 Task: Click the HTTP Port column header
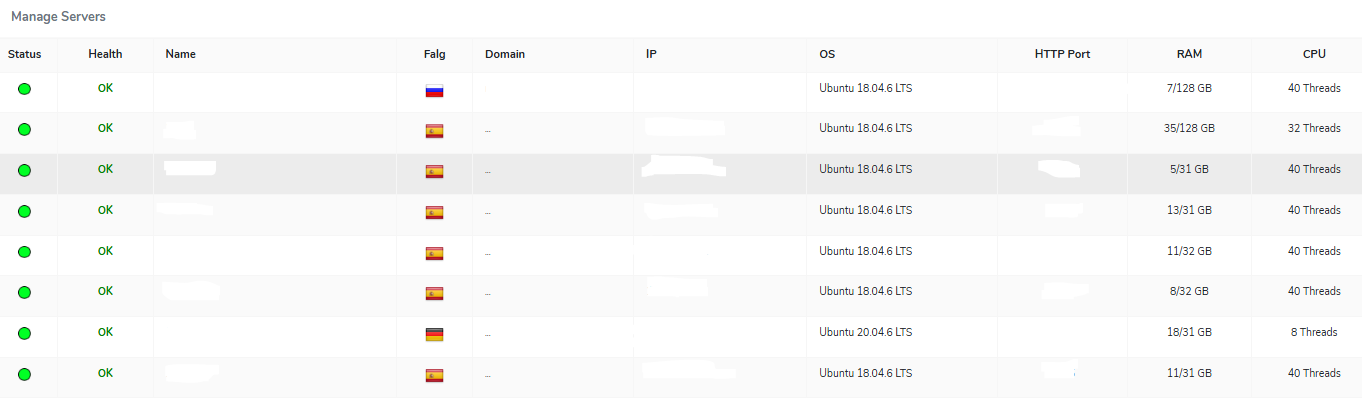(1062, 54)
